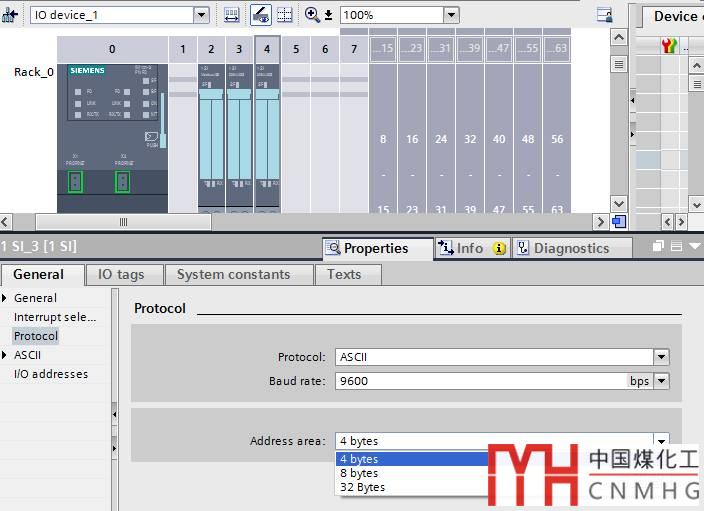
Task: Click device overview scroll up arrow
Action: [696, 66]
